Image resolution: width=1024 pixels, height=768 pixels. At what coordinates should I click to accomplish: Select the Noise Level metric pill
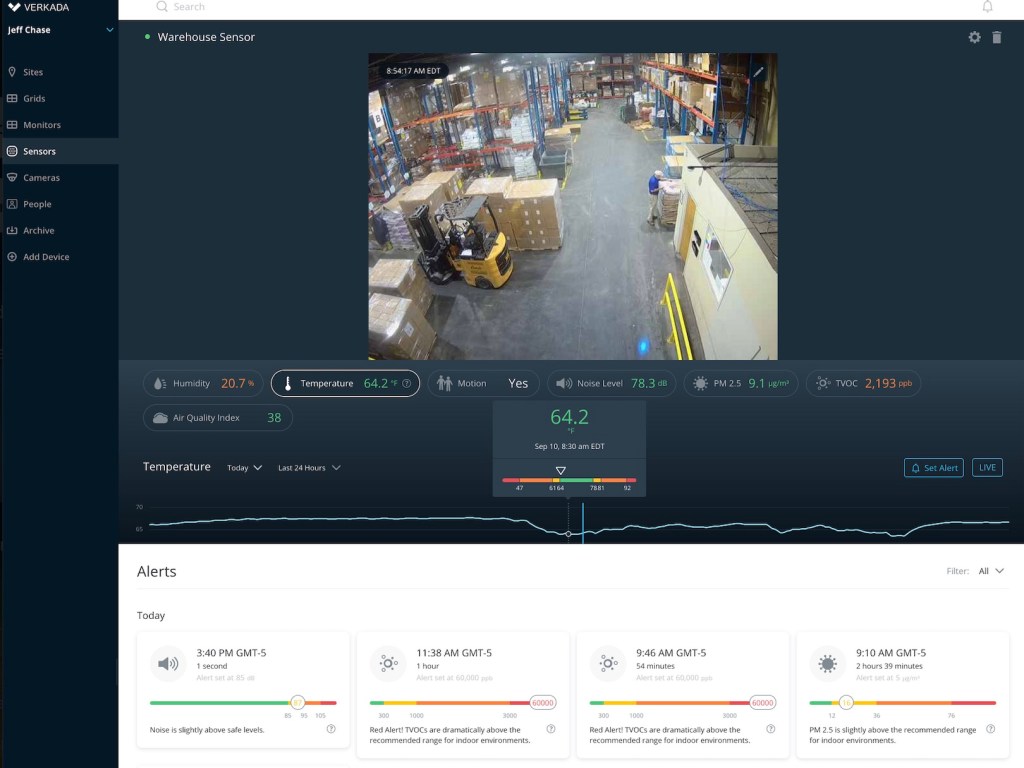(x=611, y=383)
